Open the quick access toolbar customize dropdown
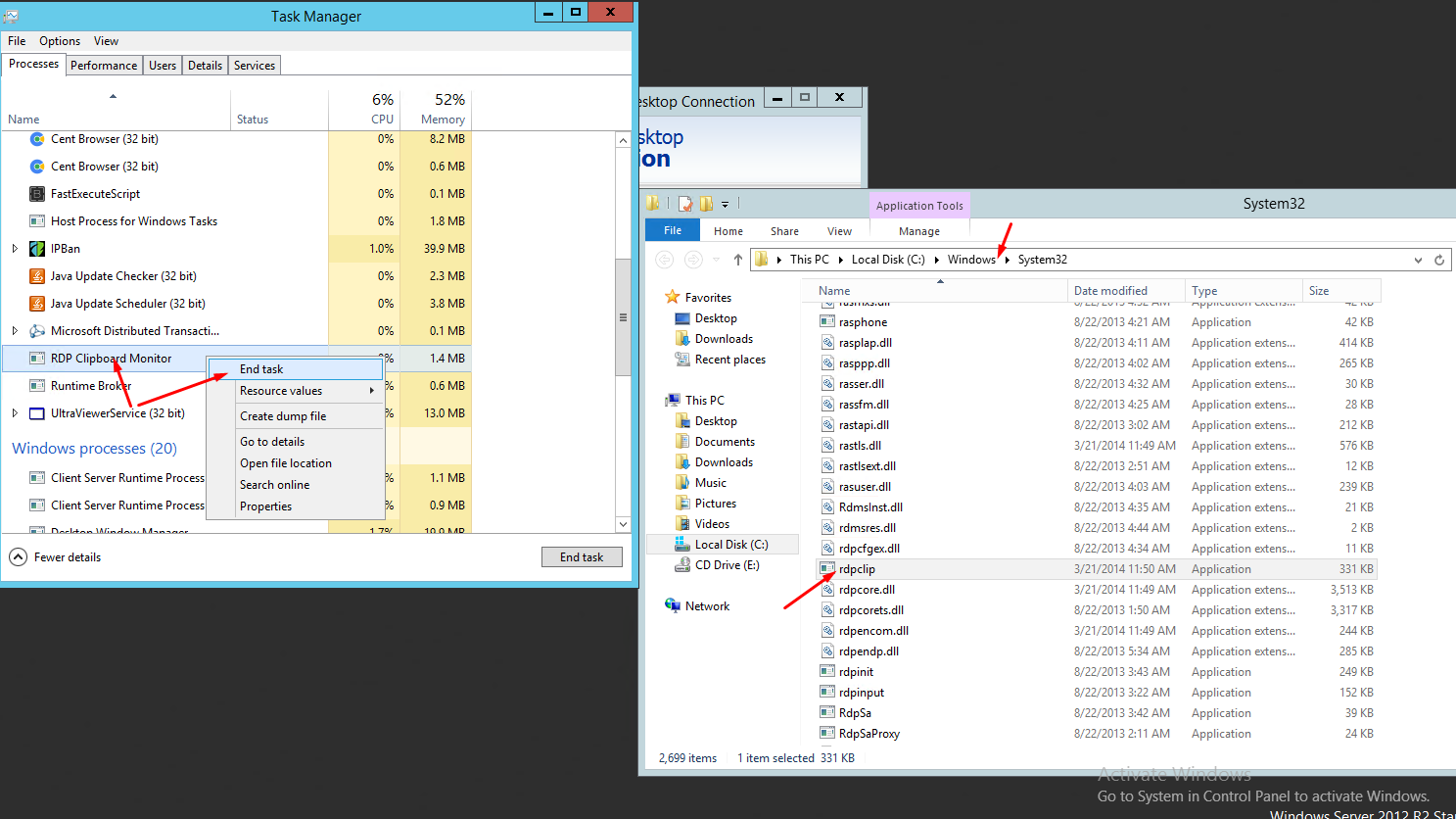The width and height of the screenshot is (1456, 819). click(726, 204)
